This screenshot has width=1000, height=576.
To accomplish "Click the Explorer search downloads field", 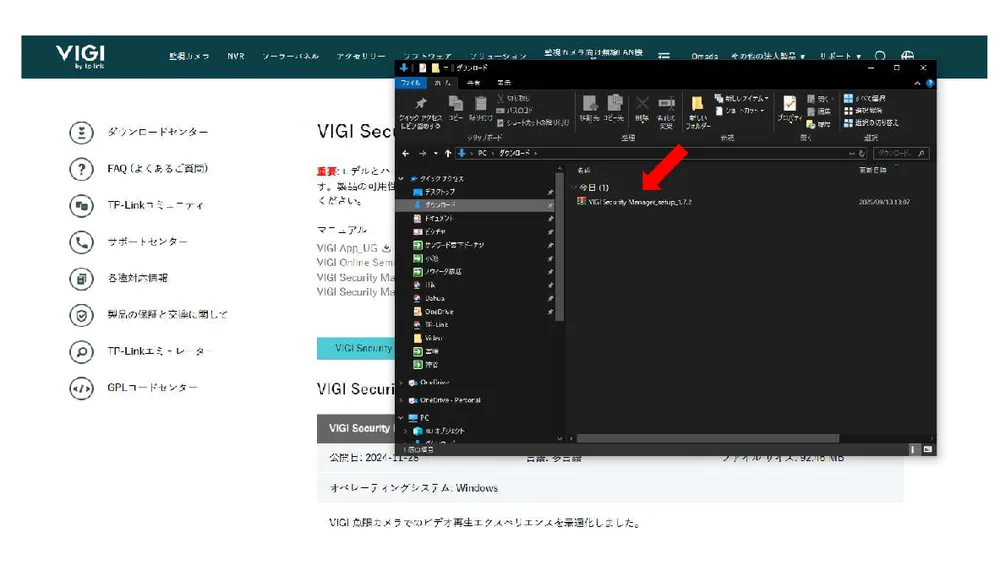I will 901,153.
